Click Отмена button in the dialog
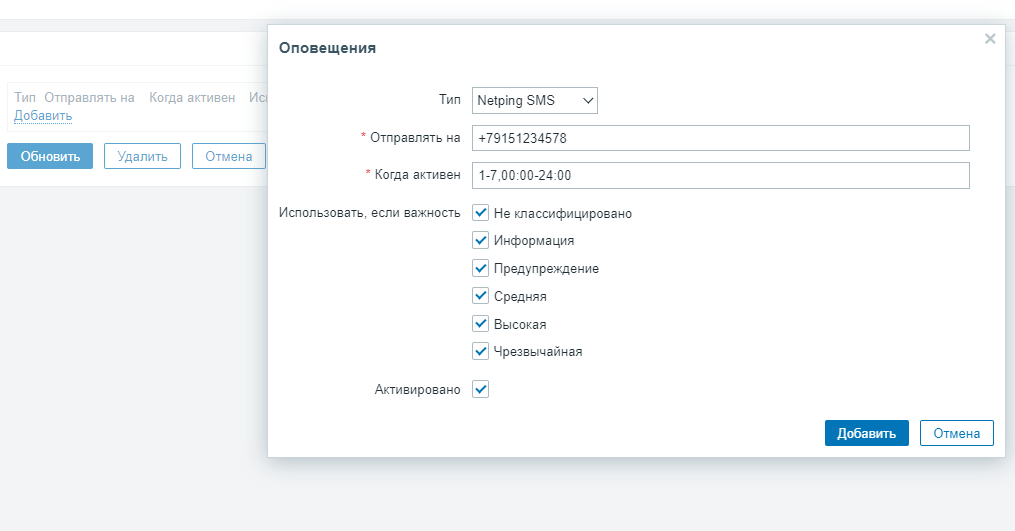 [x=956, y=432]
